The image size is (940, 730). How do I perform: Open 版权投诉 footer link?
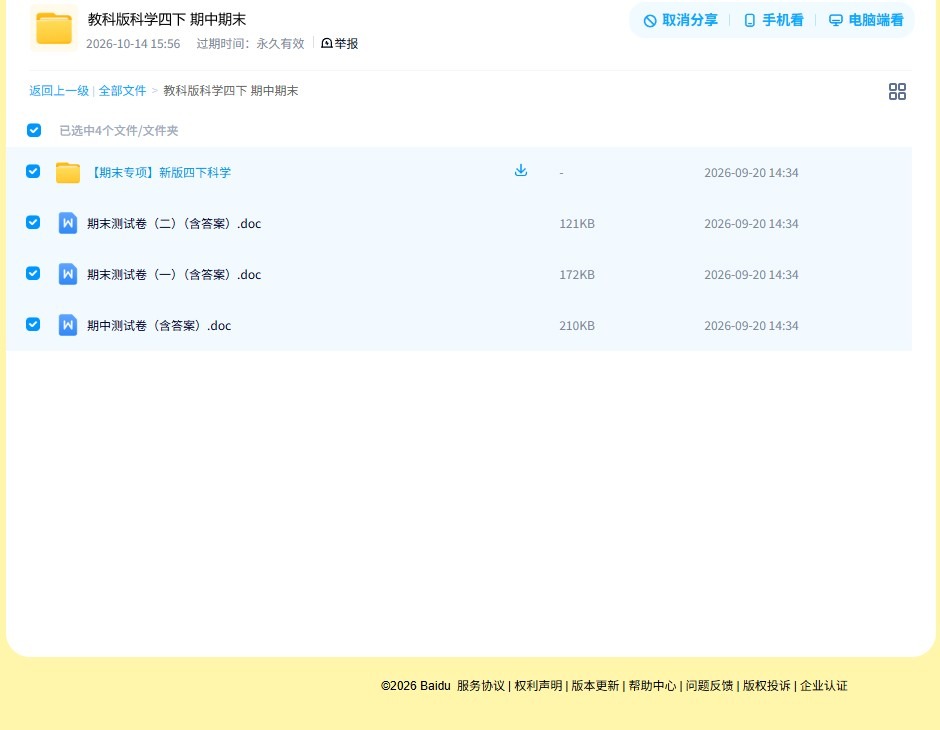click(x=767, y=686)
